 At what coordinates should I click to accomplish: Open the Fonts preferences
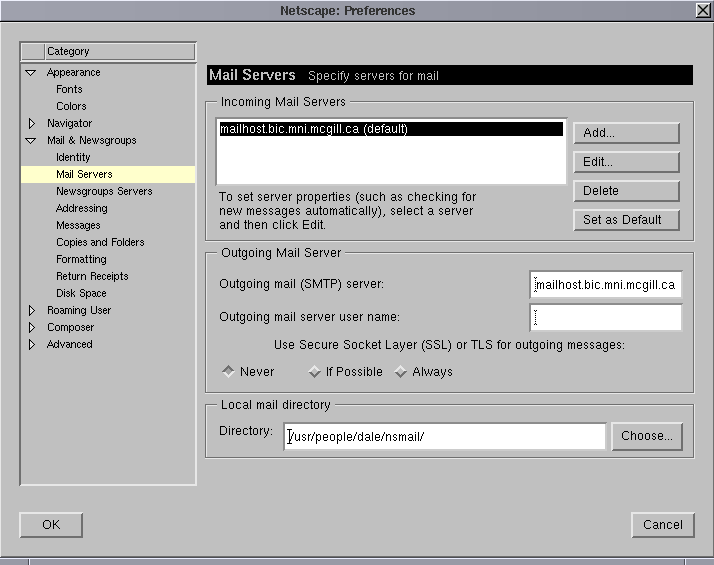tap(69, 89)
